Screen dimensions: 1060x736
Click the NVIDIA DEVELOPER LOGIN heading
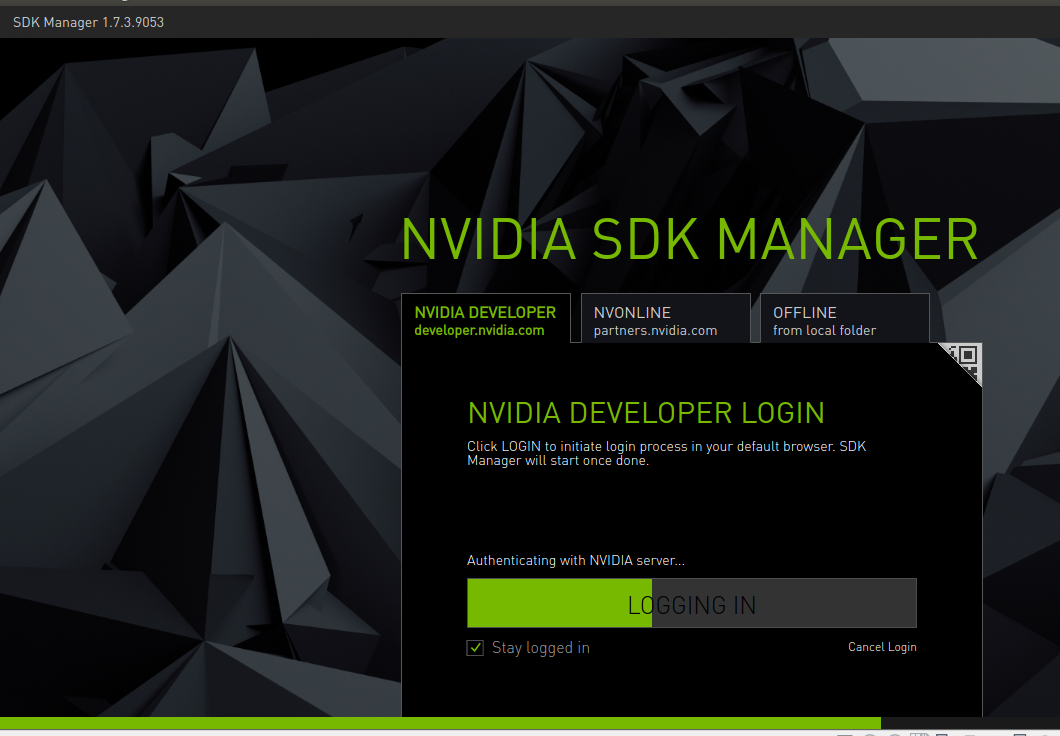[x=646, y=412]
